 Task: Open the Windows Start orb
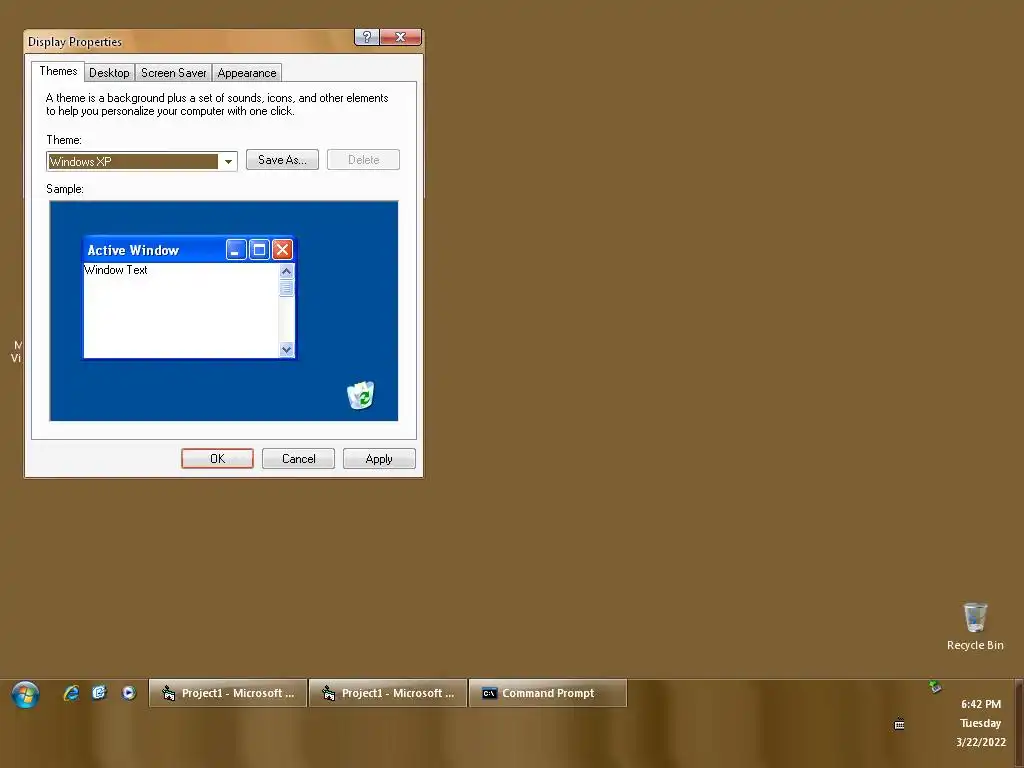(25, 694)
